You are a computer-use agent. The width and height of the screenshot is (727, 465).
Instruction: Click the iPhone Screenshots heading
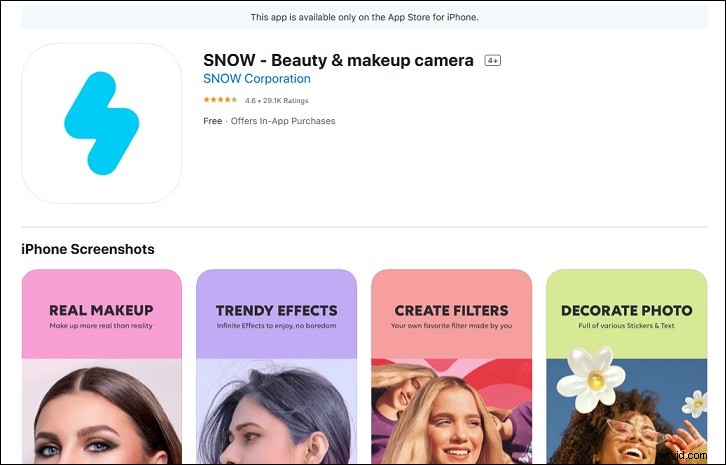pyautogui.click(x=88, y=249)
